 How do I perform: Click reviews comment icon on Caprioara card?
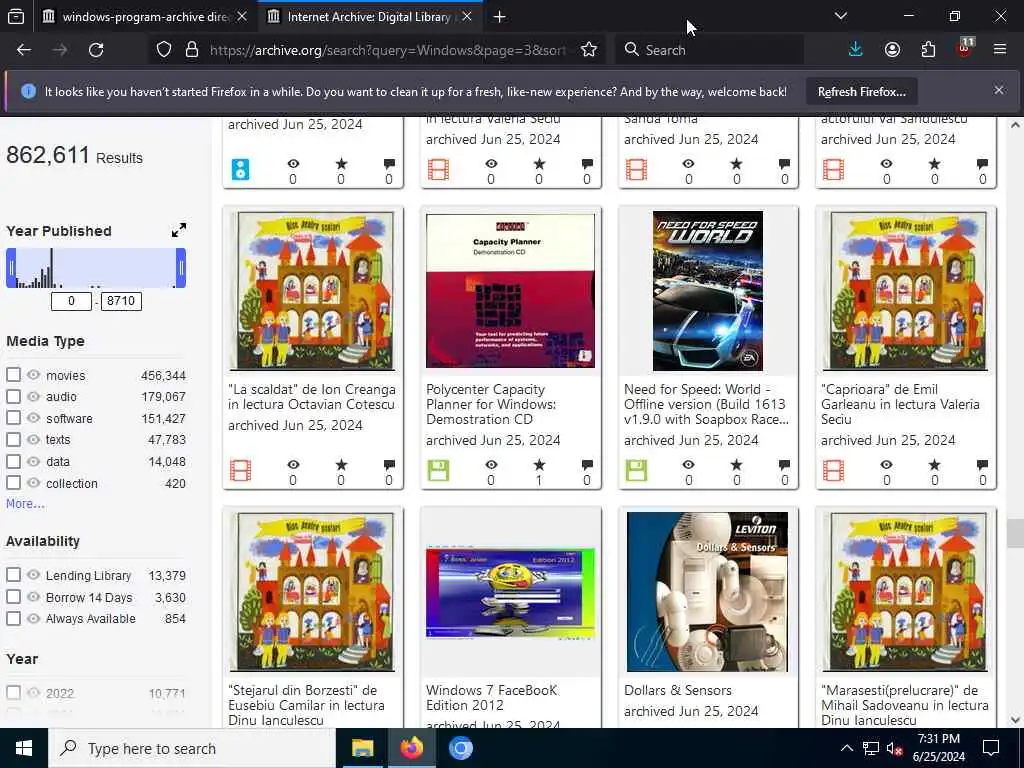click(982, 465)
